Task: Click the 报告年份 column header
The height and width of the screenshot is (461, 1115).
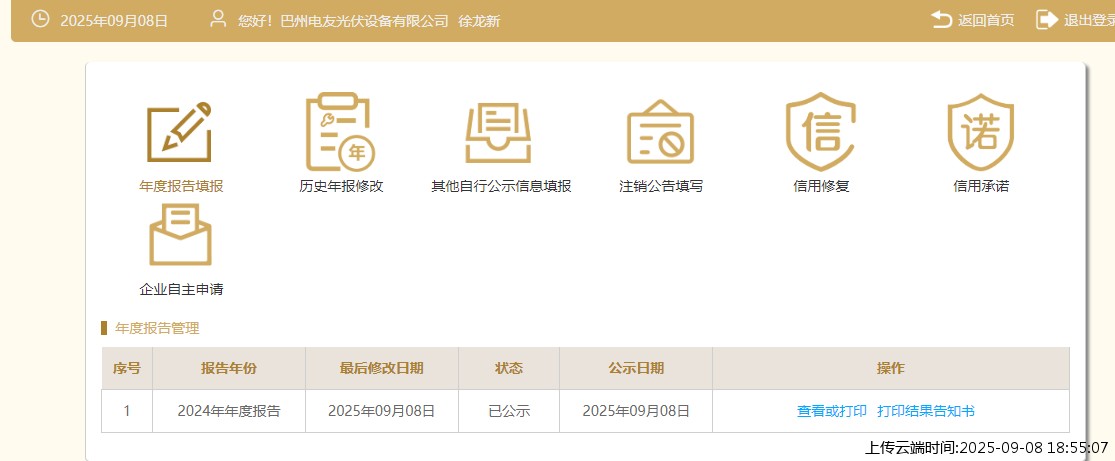Action: pyautogui.click(x=229, y=369)
